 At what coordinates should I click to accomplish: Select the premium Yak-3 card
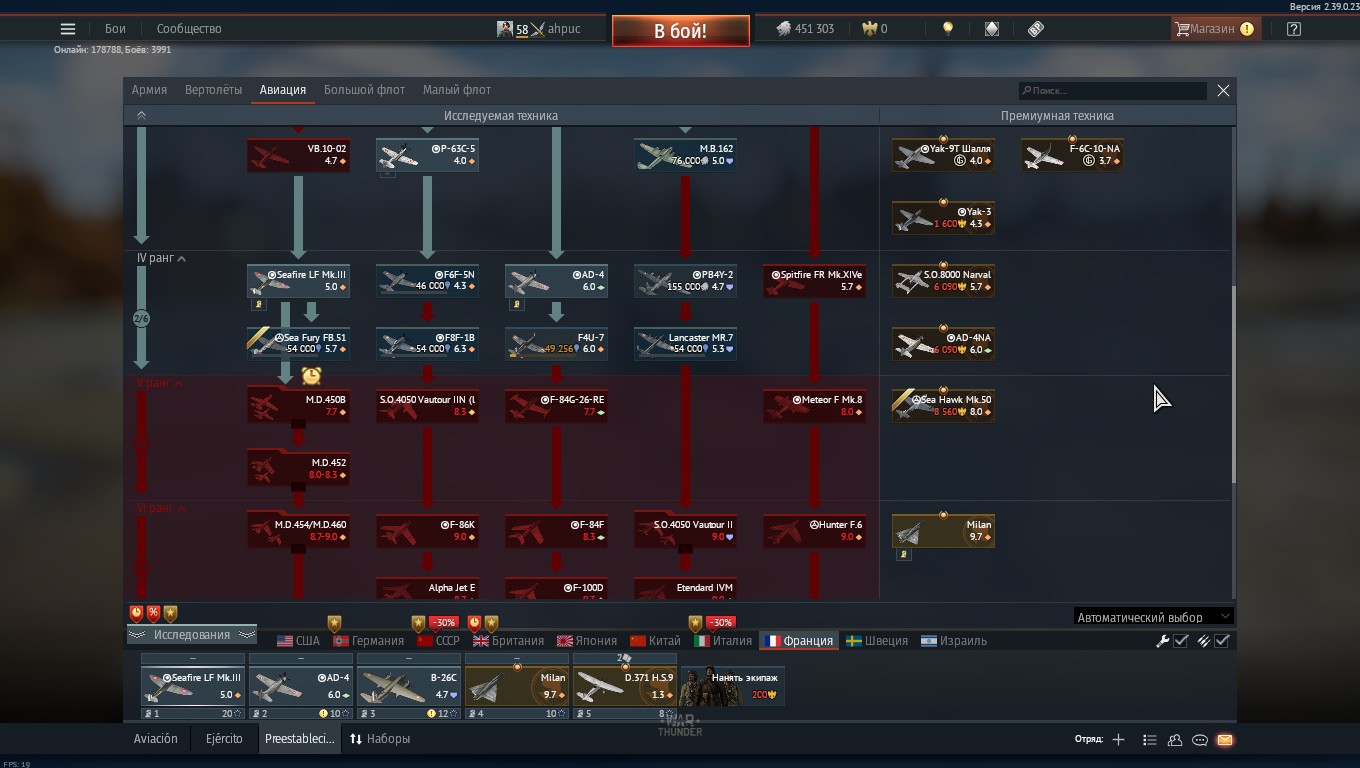tap(943, 218)
